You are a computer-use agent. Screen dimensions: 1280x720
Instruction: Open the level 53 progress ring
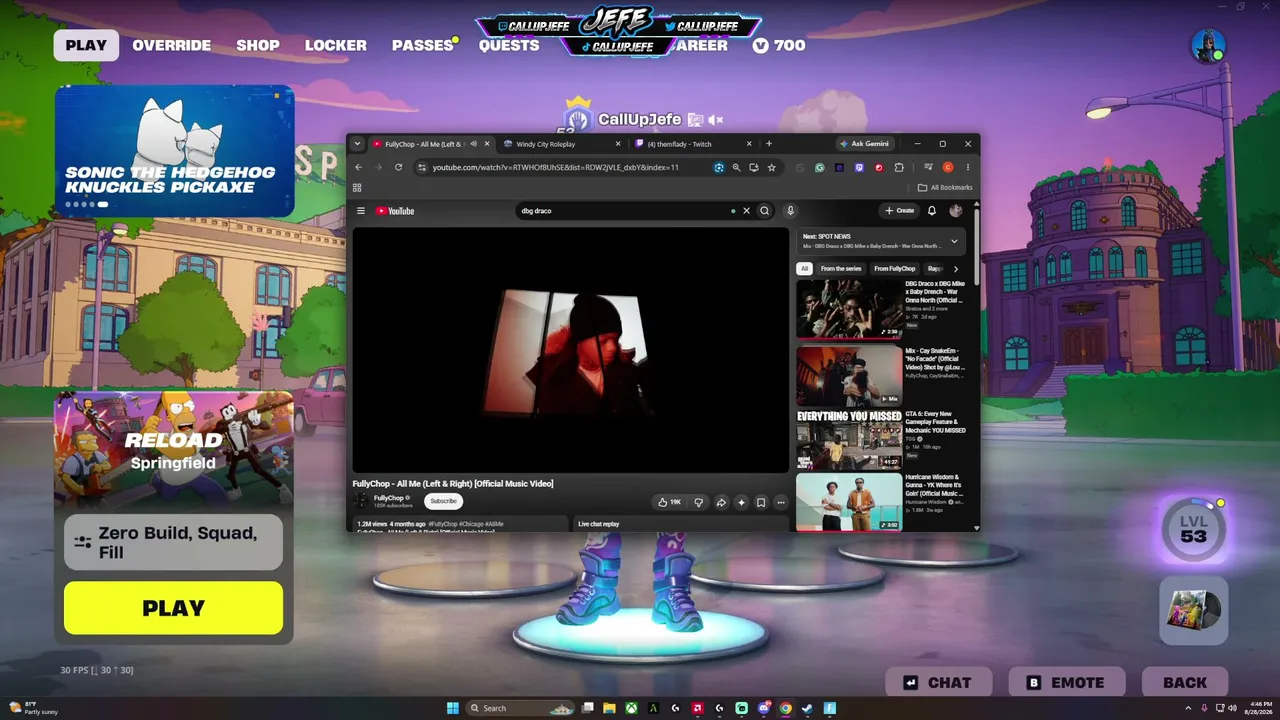[1193, 529]
